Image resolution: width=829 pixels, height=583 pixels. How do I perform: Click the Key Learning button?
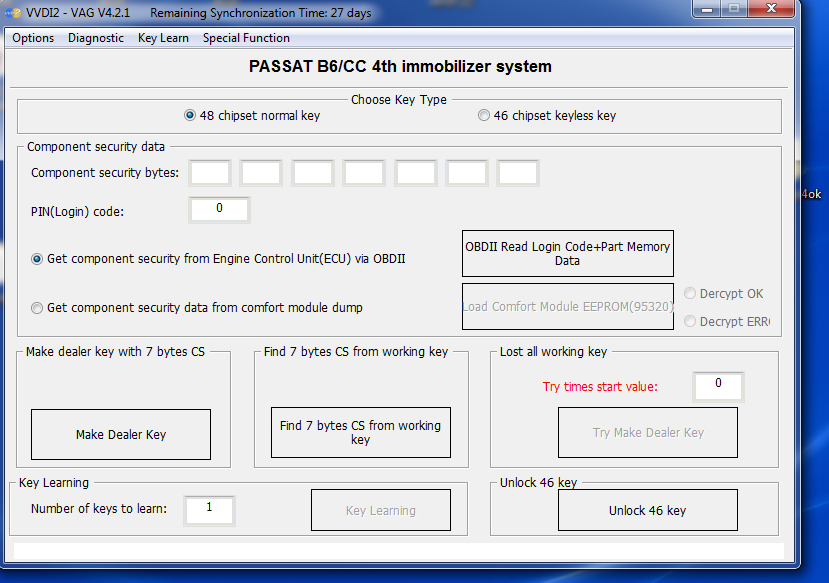(x=380, y=510)
